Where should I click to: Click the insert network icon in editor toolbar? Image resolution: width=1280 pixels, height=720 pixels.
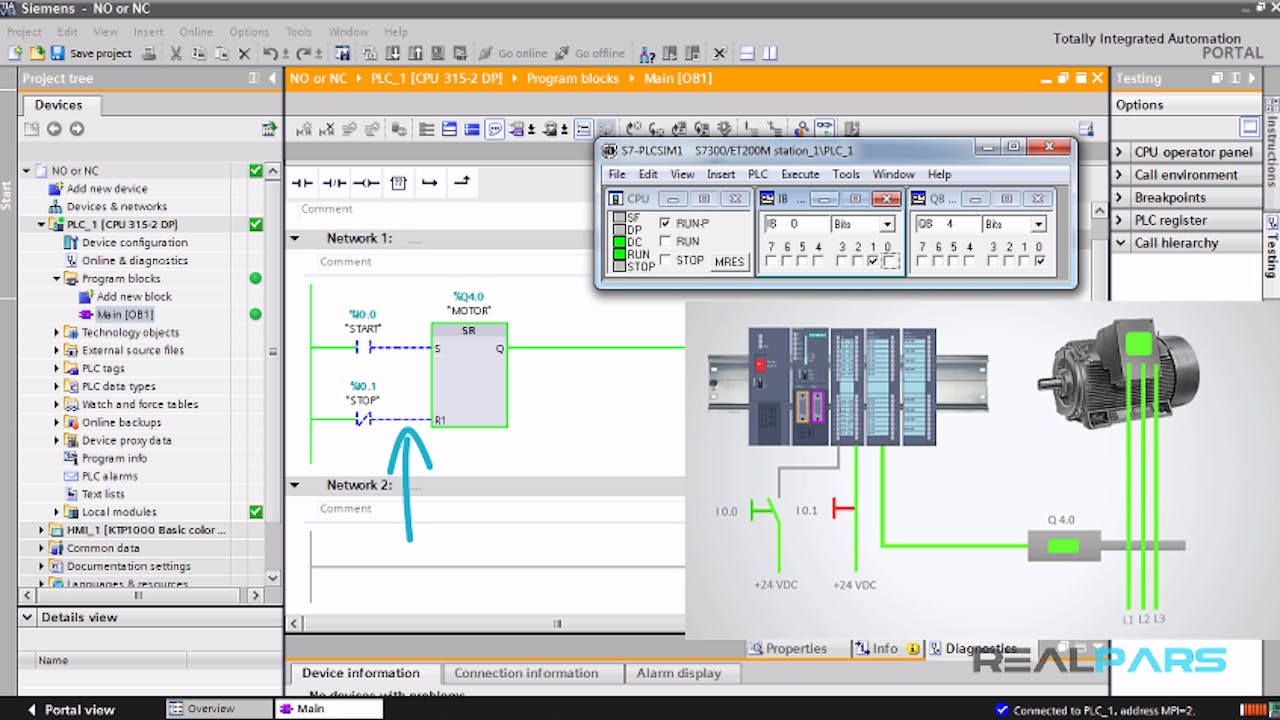click(306, 129)
